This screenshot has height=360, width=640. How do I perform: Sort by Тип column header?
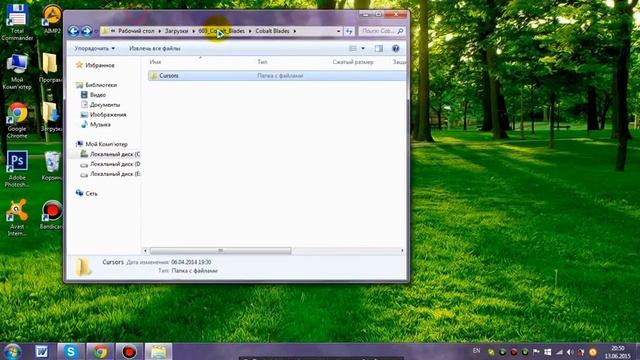(x=262, y=62)
